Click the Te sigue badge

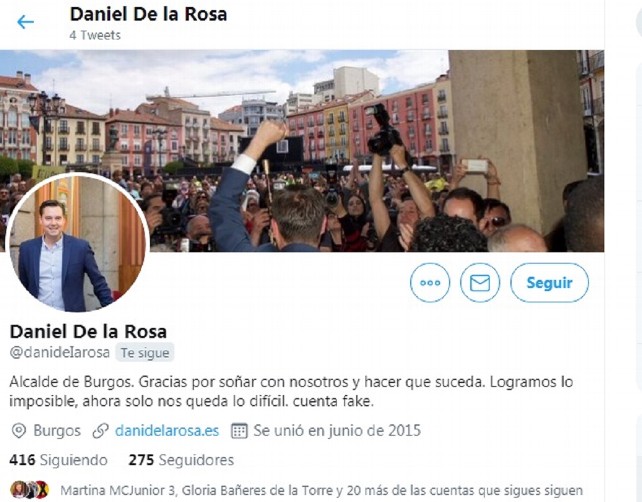(145, 353)
